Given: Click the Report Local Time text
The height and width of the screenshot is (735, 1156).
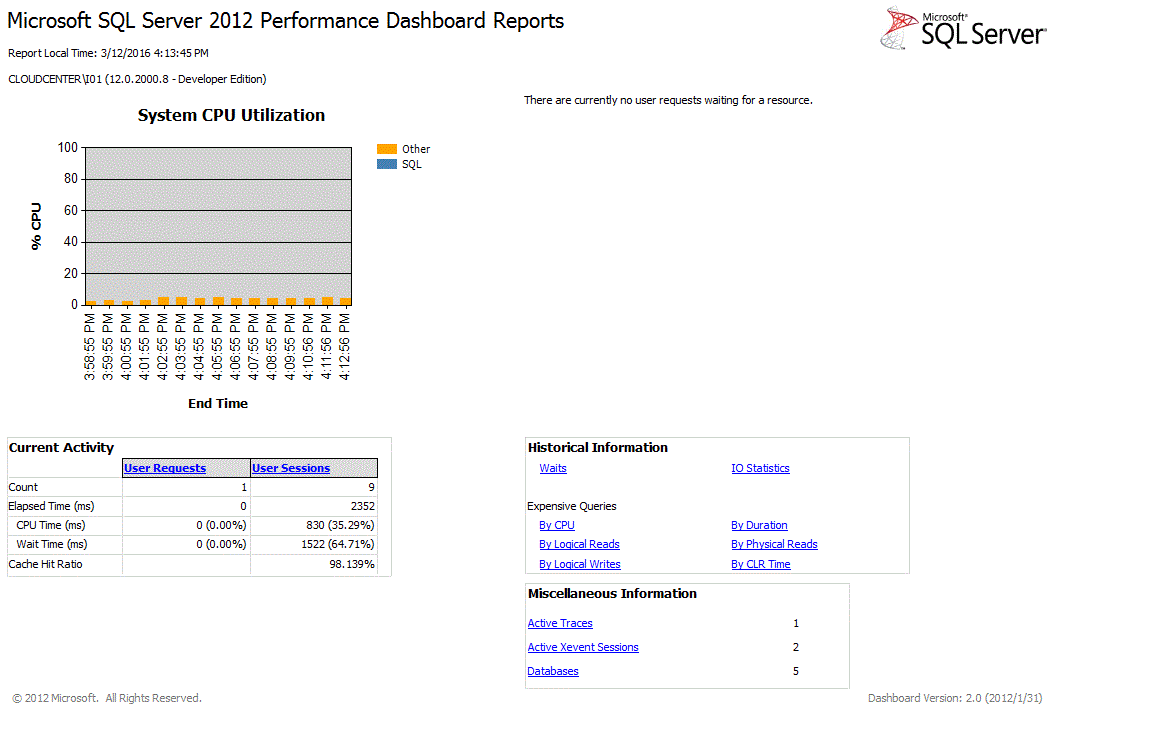Looking at the screenshot, I should (108, 53).
